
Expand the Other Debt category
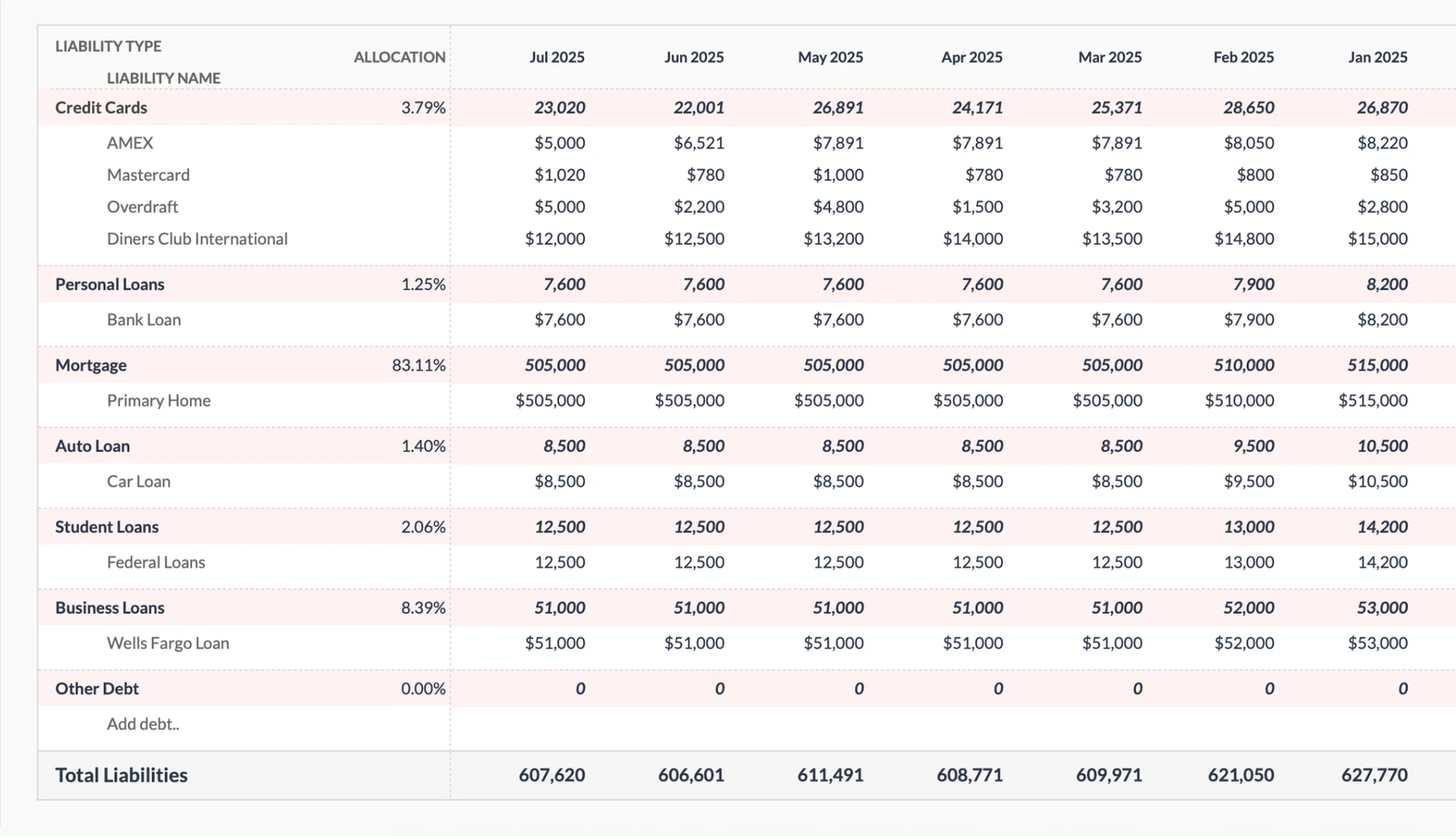click(96, 689)
